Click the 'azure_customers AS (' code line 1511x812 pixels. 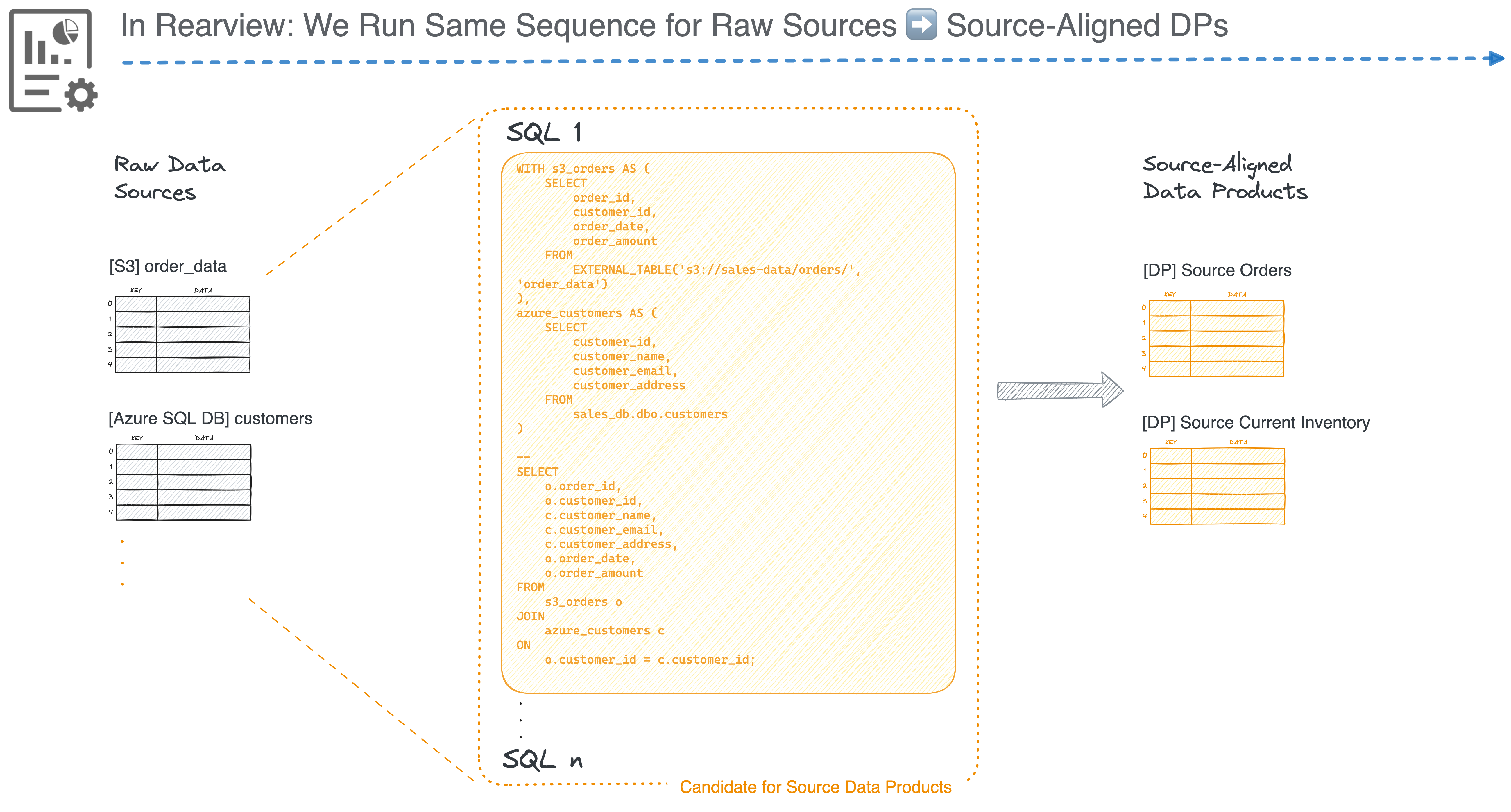(587, 313)
